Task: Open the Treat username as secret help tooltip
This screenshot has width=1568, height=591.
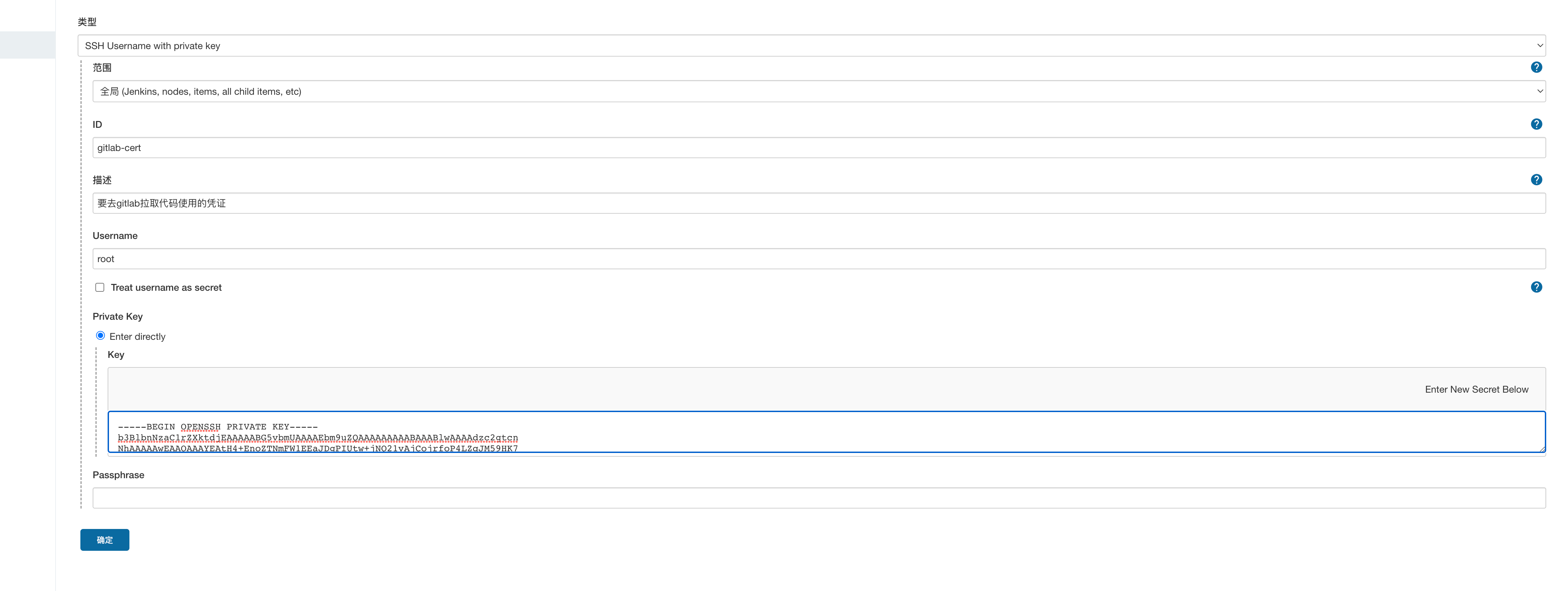Action: click(x=1536, y=287)
